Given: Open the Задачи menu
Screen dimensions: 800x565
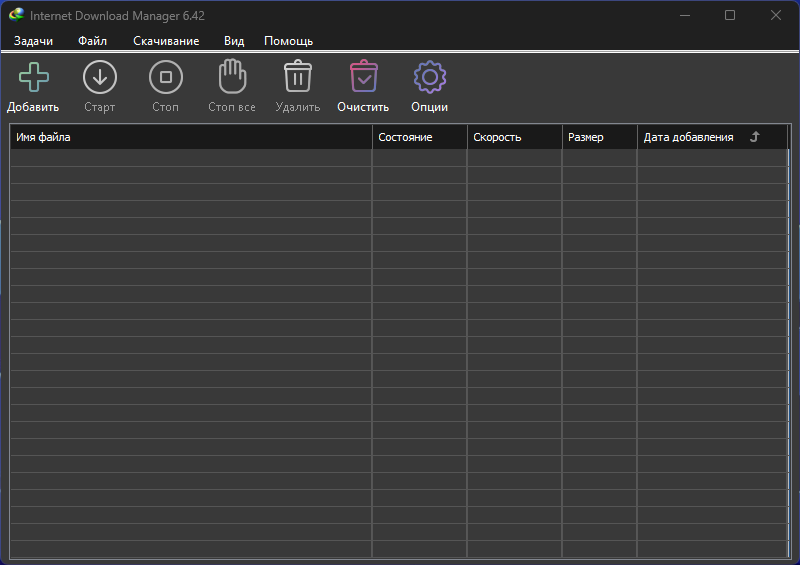Looking at the screenshot, I should [33, 41].
